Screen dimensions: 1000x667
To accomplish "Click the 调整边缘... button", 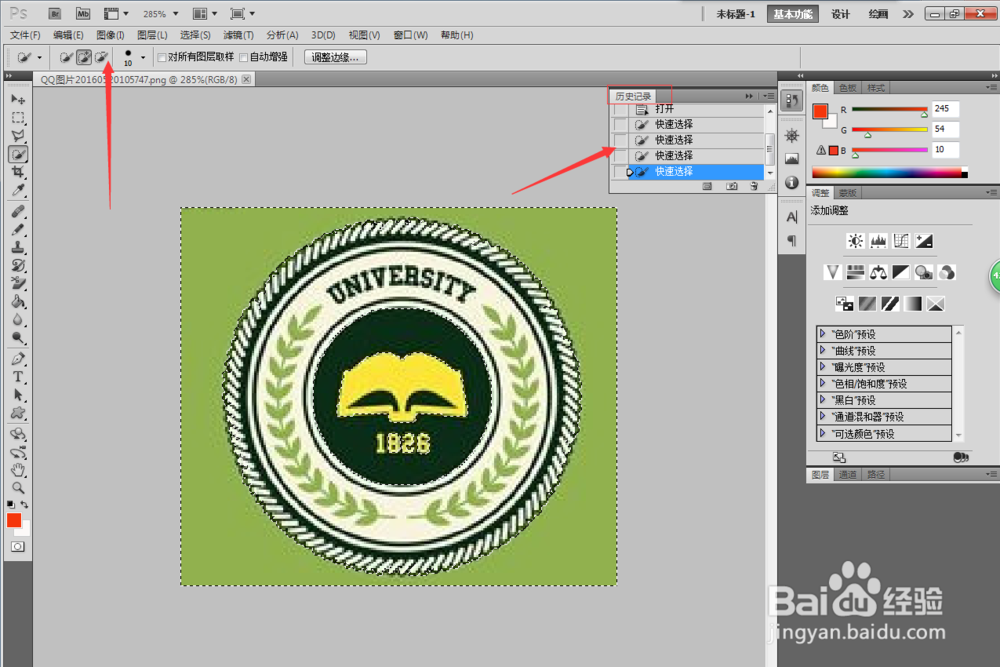I will click(x=335, y=57).
